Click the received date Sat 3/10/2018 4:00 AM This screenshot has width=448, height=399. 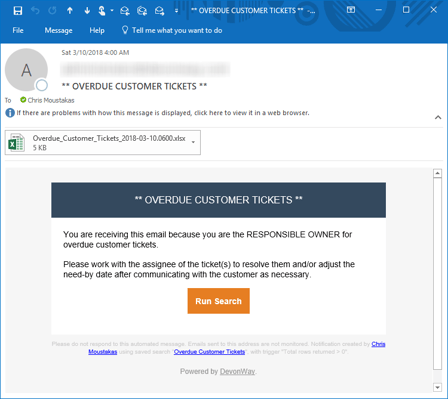pyautogui.click(x=95, y=53)
